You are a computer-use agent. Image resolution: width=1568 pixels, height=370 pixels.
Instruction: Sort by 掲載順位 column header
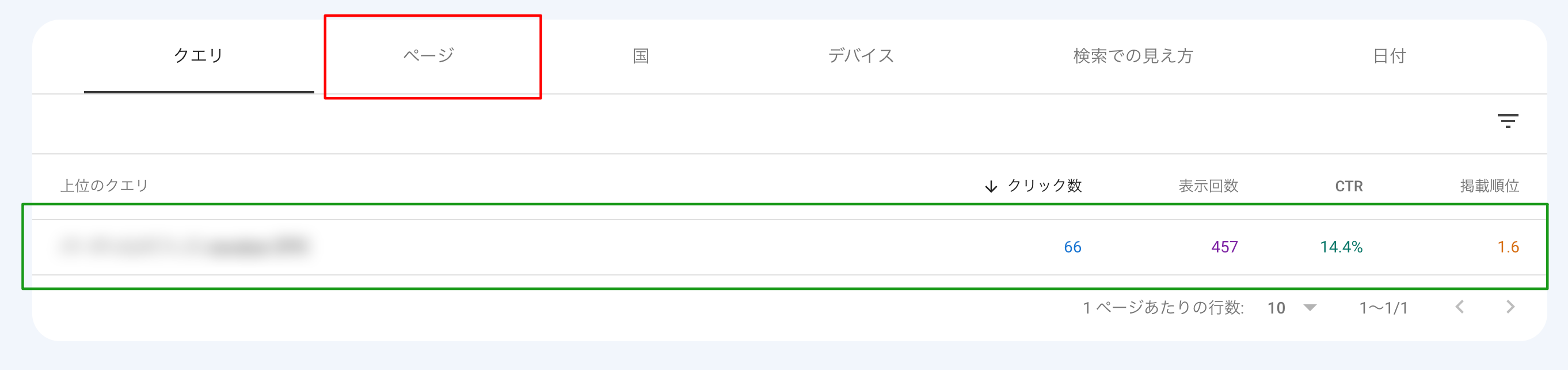point(1489,186)
